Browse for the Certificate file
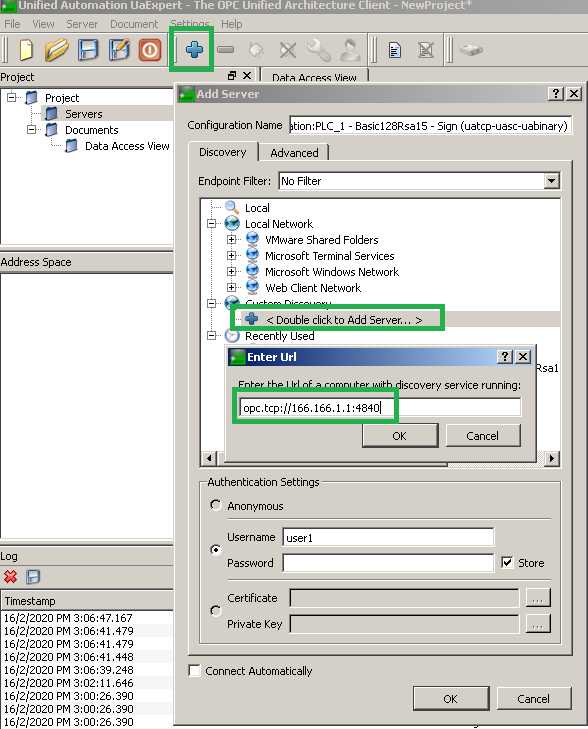 click(538, 598)
